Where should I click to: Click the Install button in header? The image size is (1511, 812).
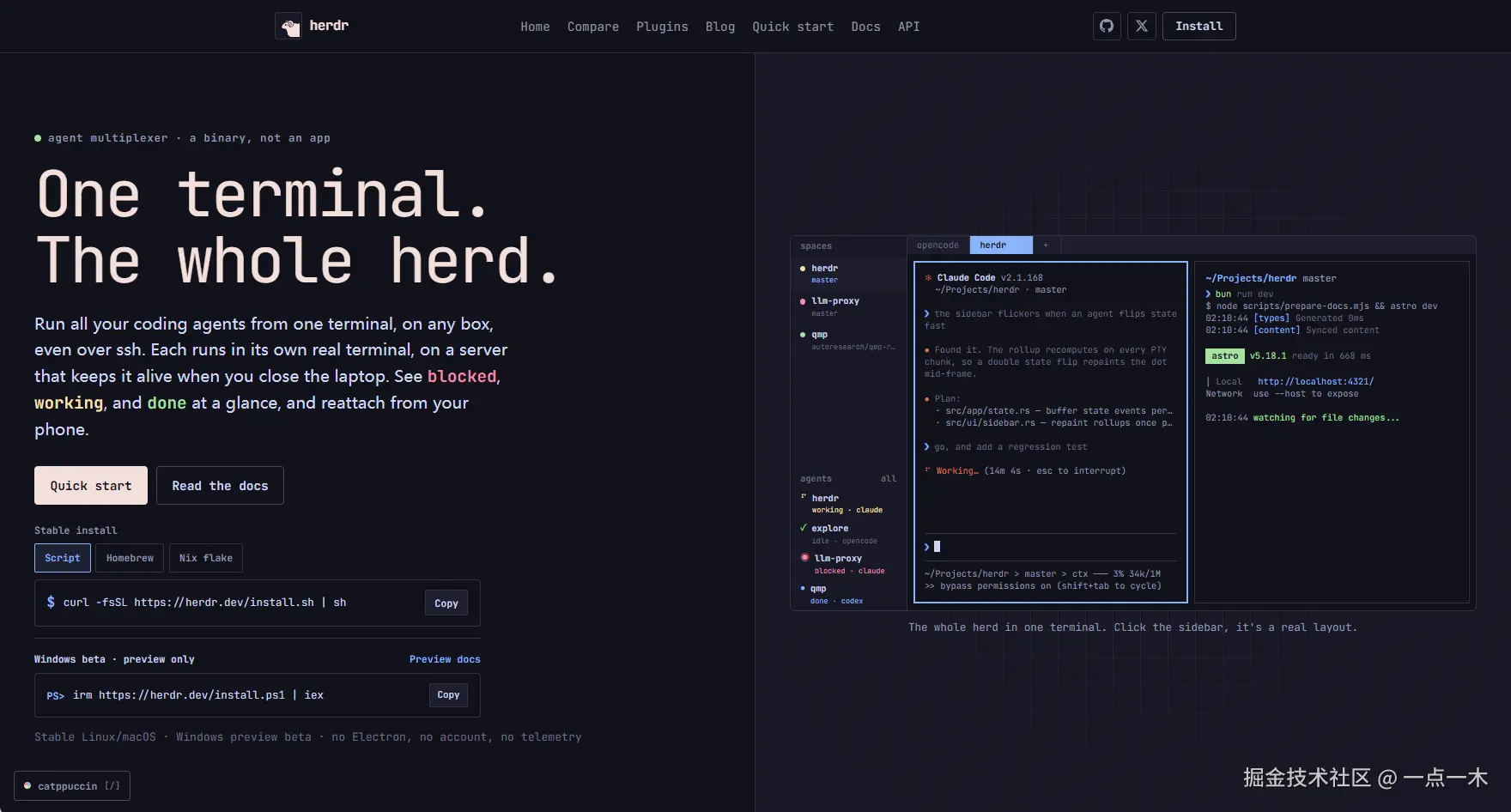(x=1199, y=26)
